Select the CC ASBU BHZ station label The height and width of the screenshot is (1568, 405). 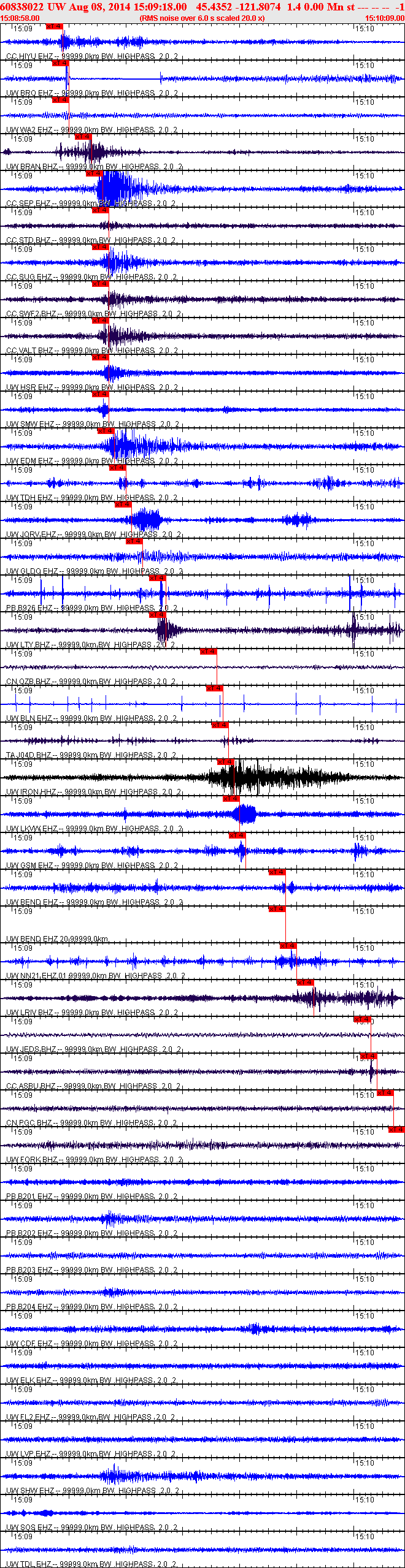point(94,1086)
